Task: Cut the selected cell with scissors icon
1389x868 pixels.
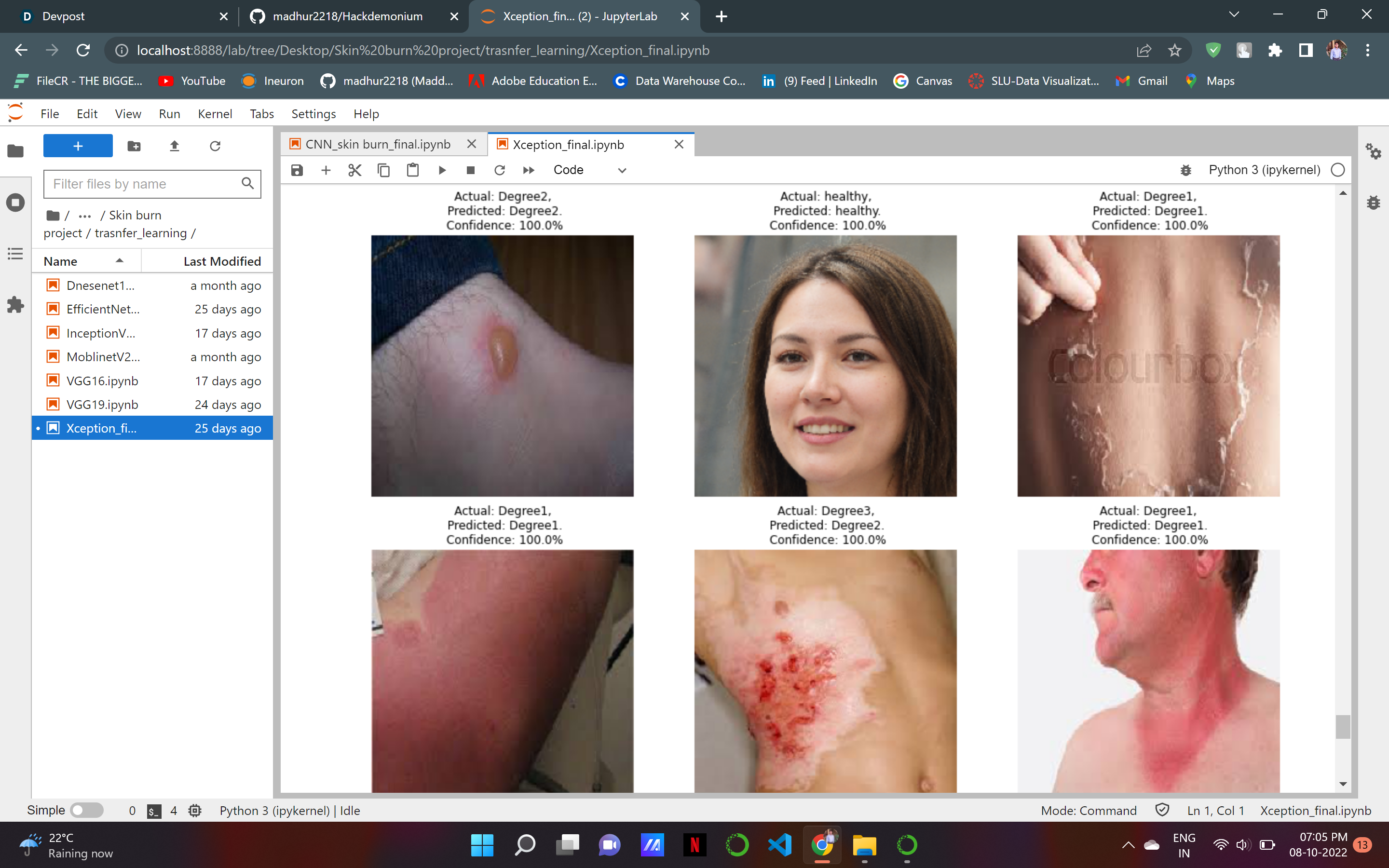Action: (354, 170)
